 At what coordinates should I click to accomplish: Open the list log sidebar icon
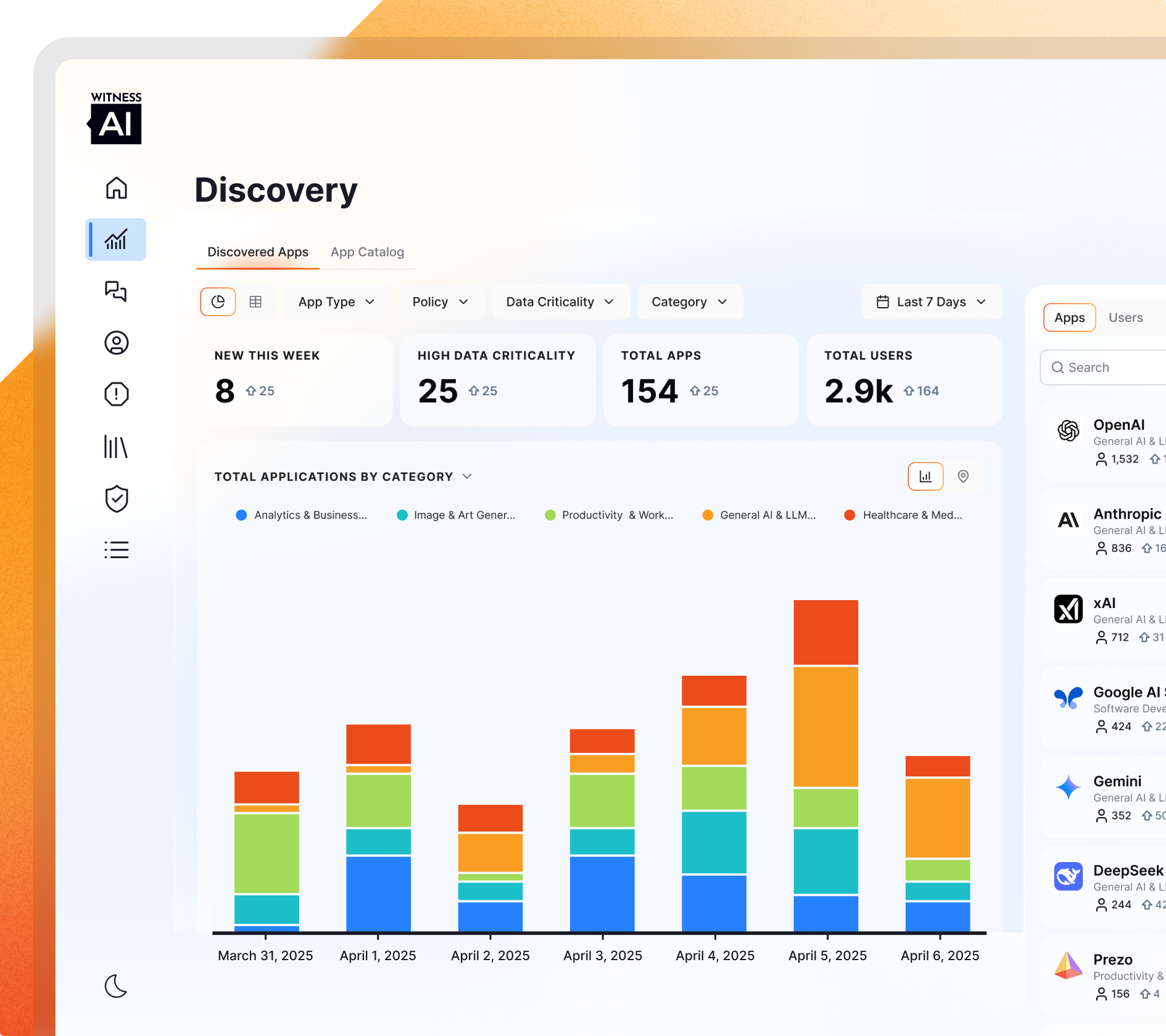coord(116,550)
